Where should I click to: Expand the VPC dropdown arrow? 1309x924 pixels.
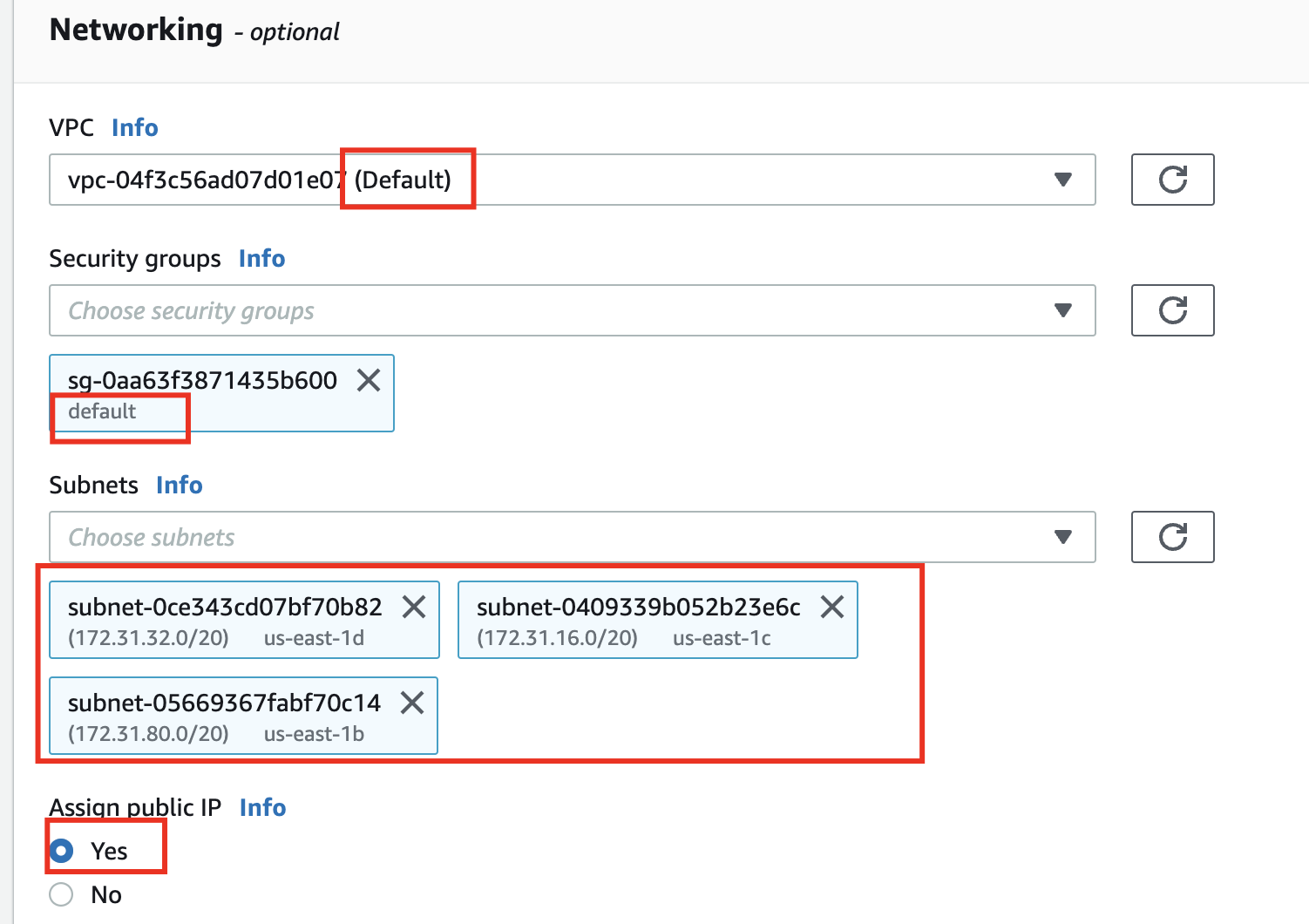pos(1062,180)
